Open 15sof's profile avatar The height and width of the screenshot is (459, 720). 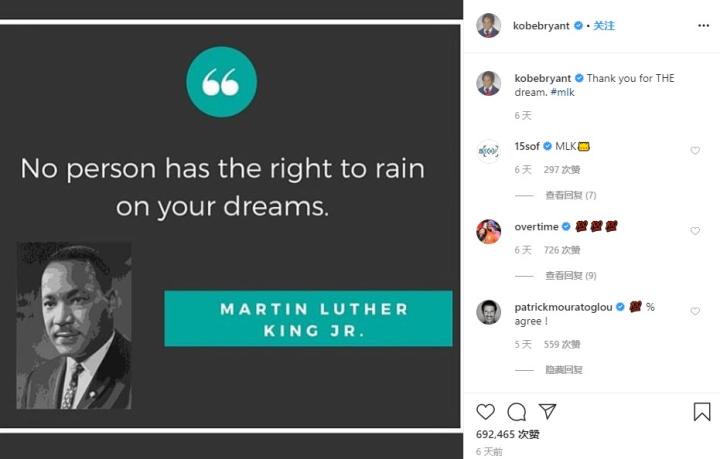[489, 151]
